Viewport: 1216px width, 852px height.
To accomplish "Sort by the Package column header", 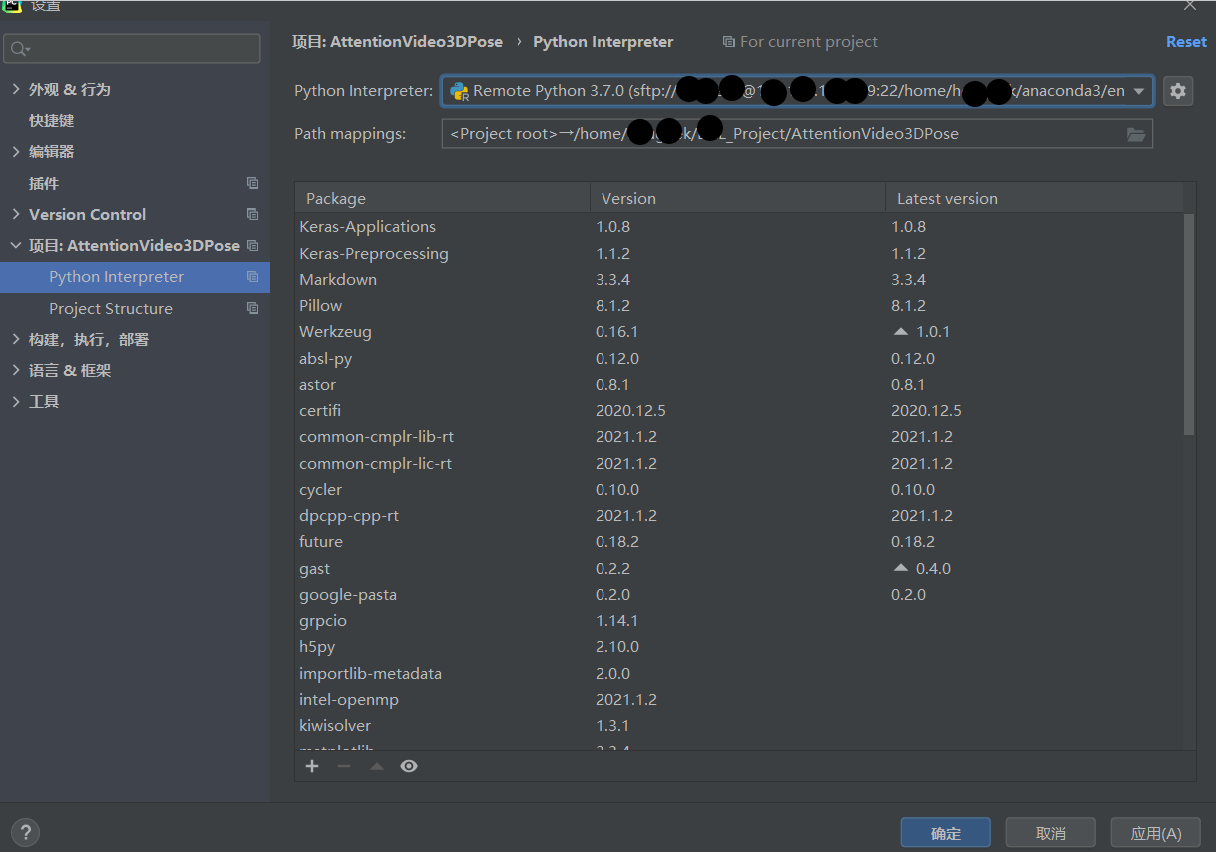I will pos(443,198).
